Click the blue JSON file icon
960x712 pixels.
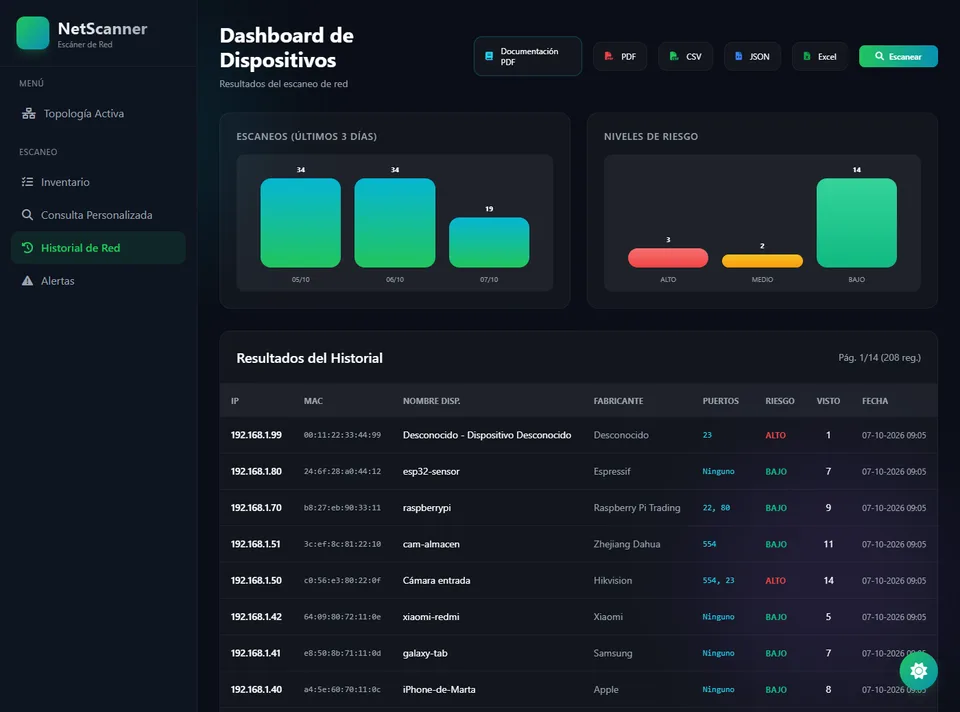coord(738,56)
